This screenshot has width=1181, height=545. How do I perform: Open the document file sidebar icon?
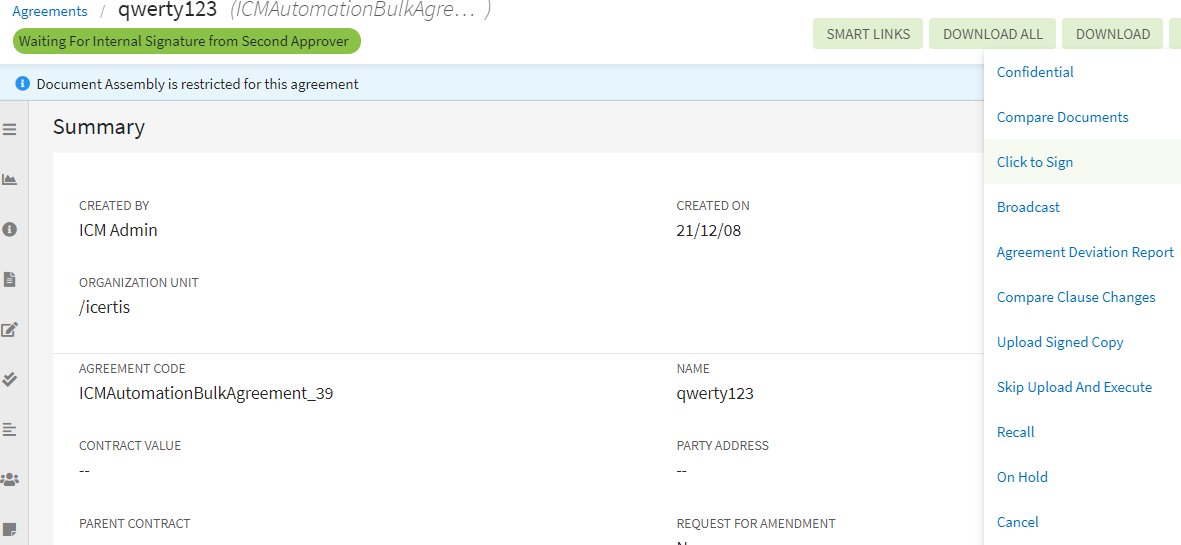(10, 279)
